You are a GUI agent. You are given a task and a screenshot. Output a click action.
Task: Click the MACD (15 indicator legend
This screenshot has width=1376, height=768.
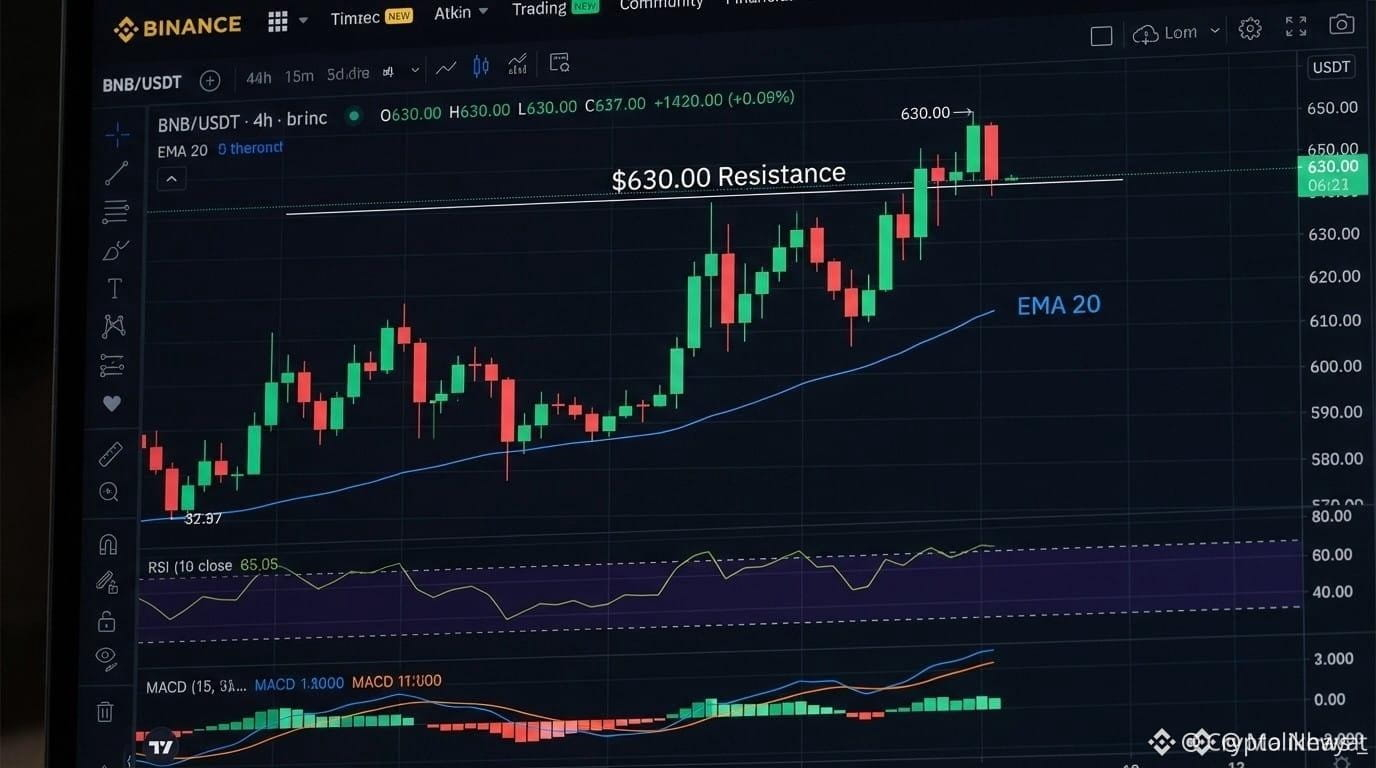click(x=195, y=687)
